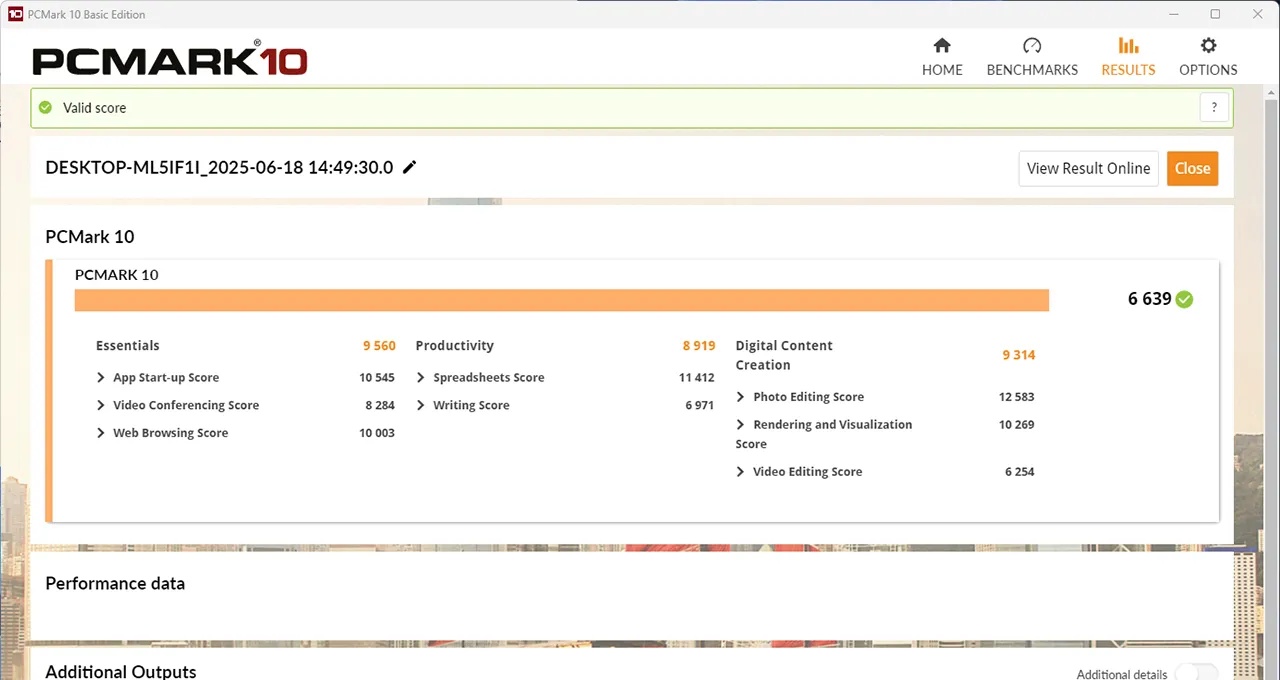
Task: Expand Spreadsheets Score
Action: coord(421,377)
